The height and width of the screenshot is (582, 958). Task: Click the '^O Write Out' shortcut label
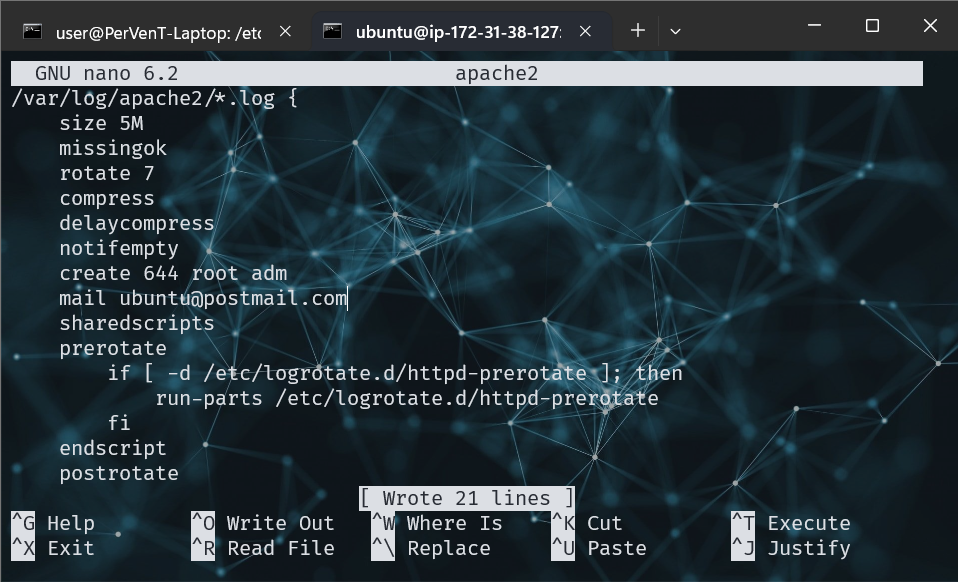[x=262, y=523]
